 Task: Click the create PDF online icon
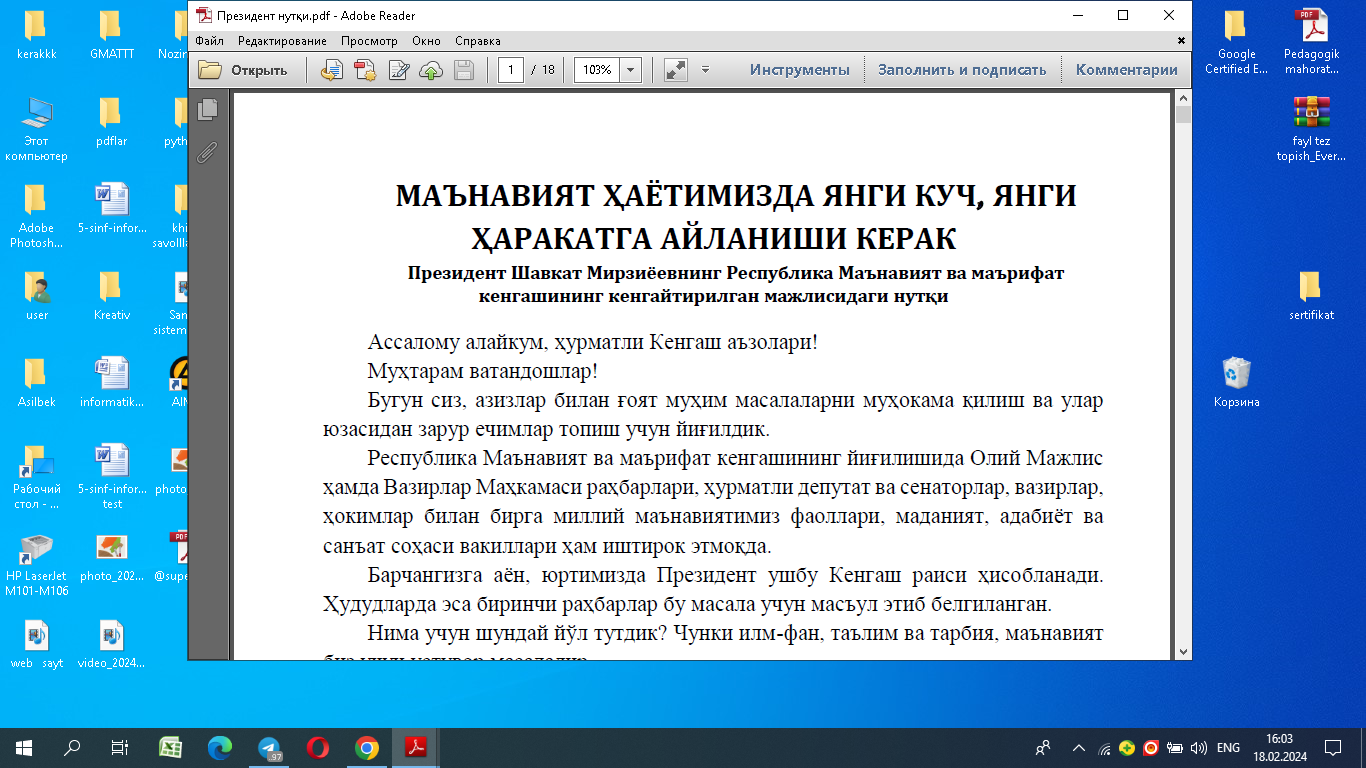365,70
